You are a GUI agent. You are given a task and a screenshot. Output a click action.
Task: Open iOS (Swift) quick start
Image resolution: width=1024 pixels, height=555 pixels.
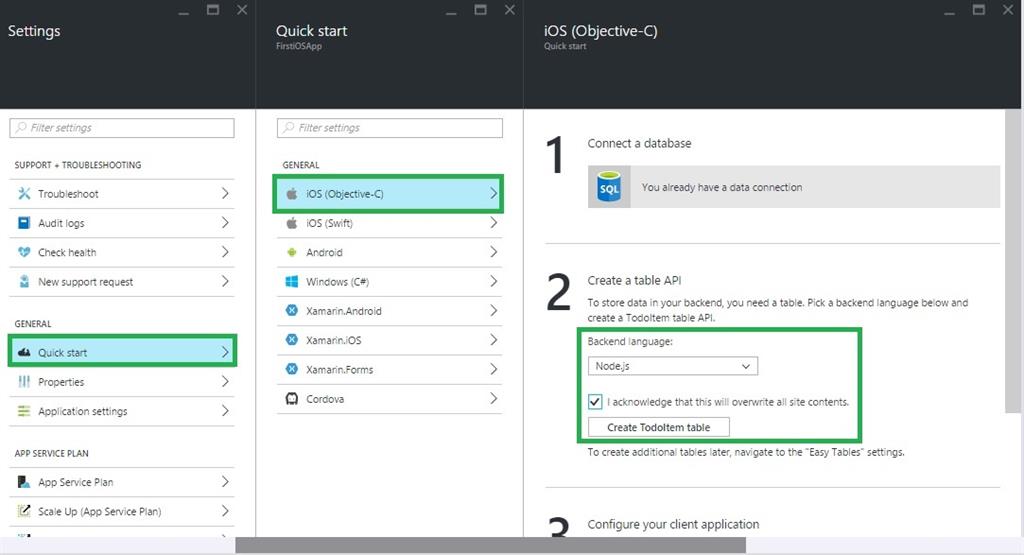pos(330,223)
